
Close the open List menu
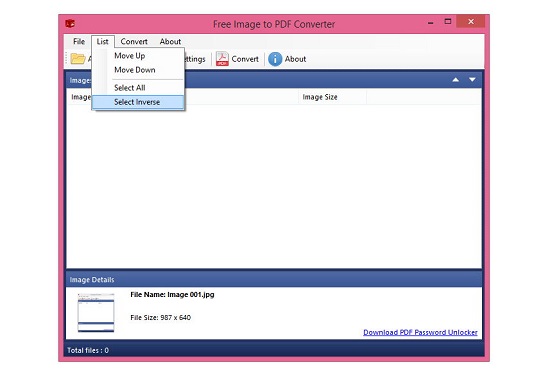point(102,41)
